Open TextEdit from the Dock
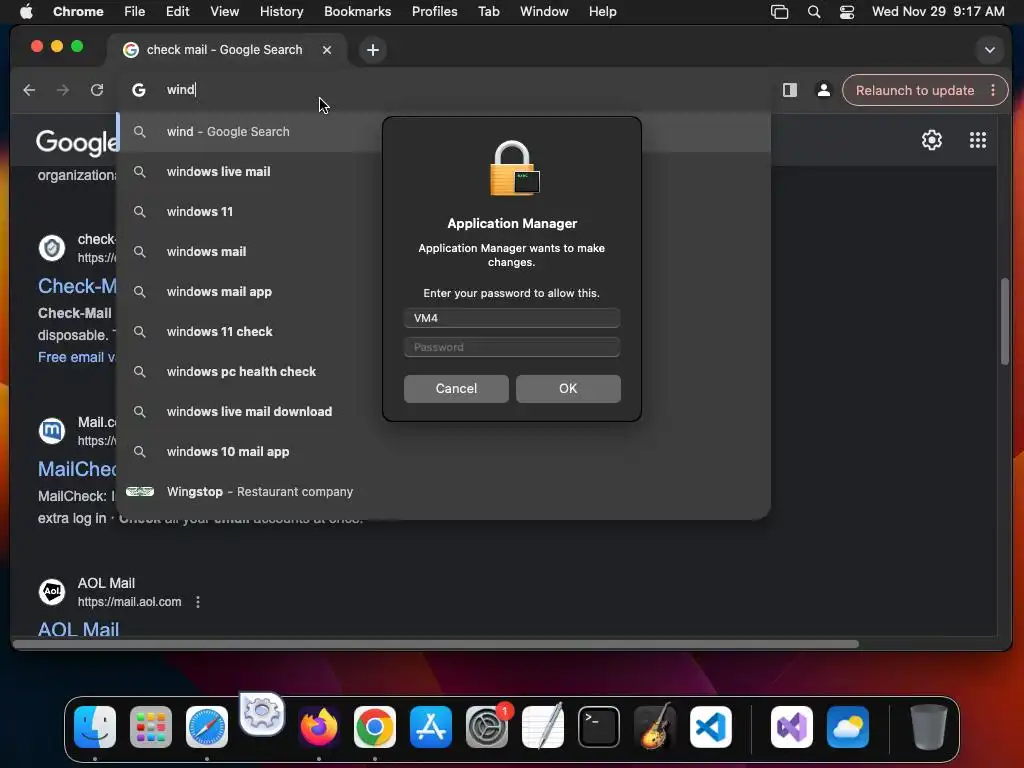Screen dimensions: 1024x768 tap(543, 727)
